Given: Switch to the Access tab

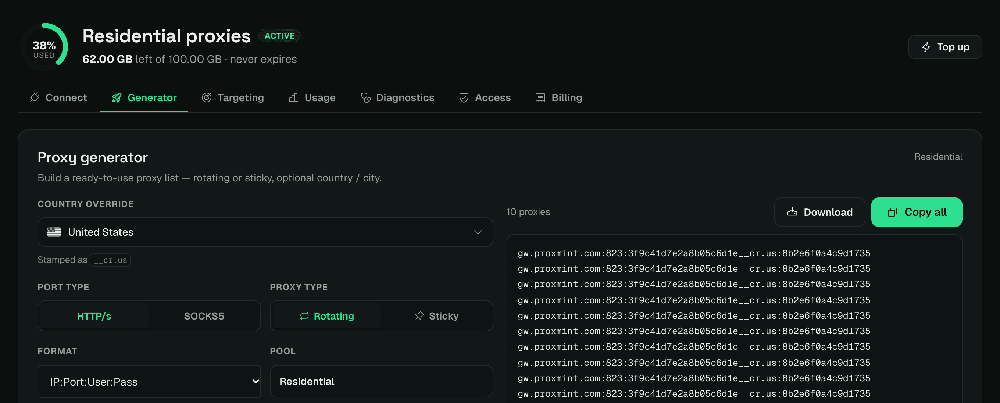Looking at the screenshot, I should pyautogui.click(x=485, y=98).
